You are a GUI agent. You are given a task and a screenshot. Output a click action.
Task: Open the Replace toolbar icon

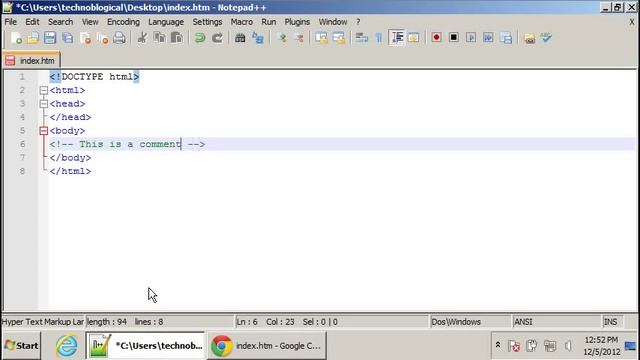click(258, 38)
